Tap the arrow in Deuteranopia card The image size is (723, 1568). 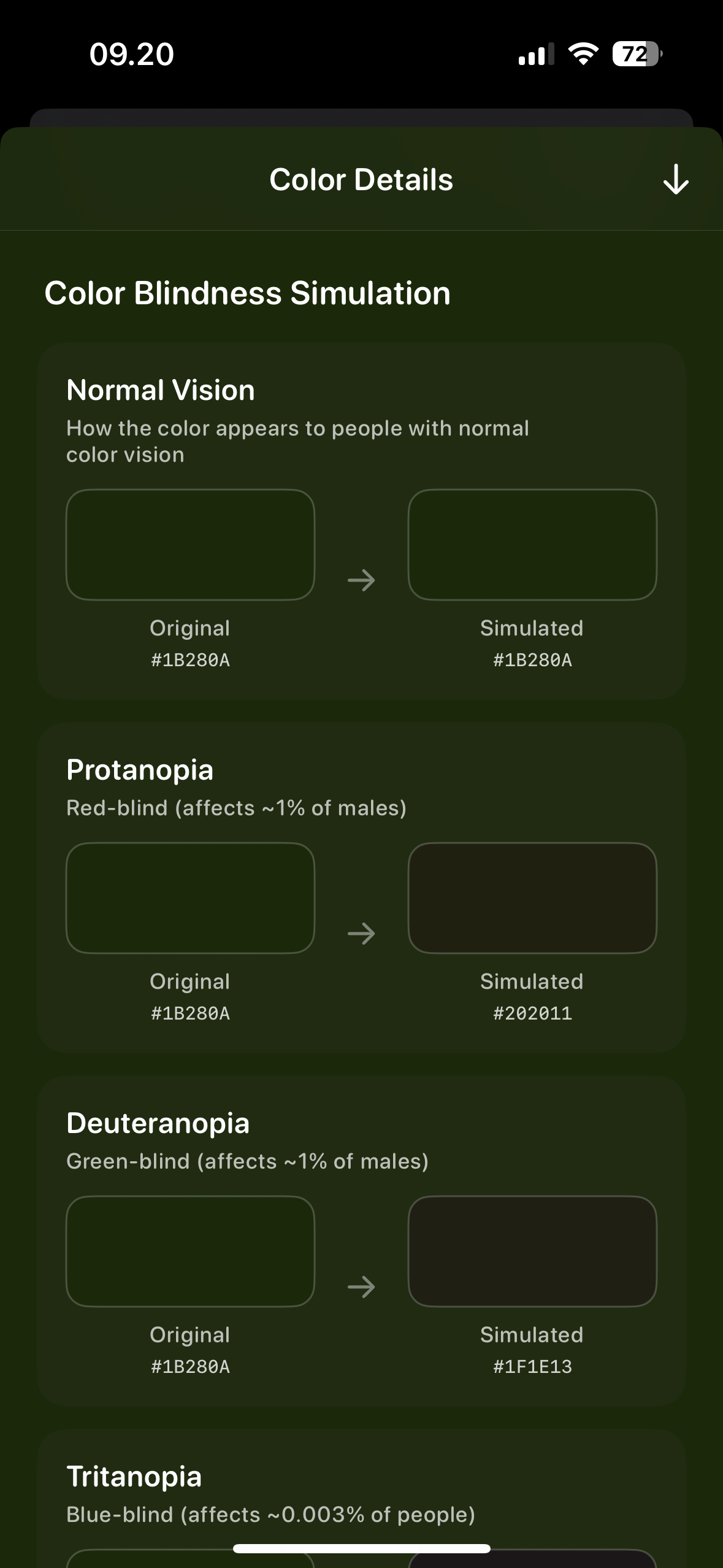pyautogui.click(x=361, y=1287)
